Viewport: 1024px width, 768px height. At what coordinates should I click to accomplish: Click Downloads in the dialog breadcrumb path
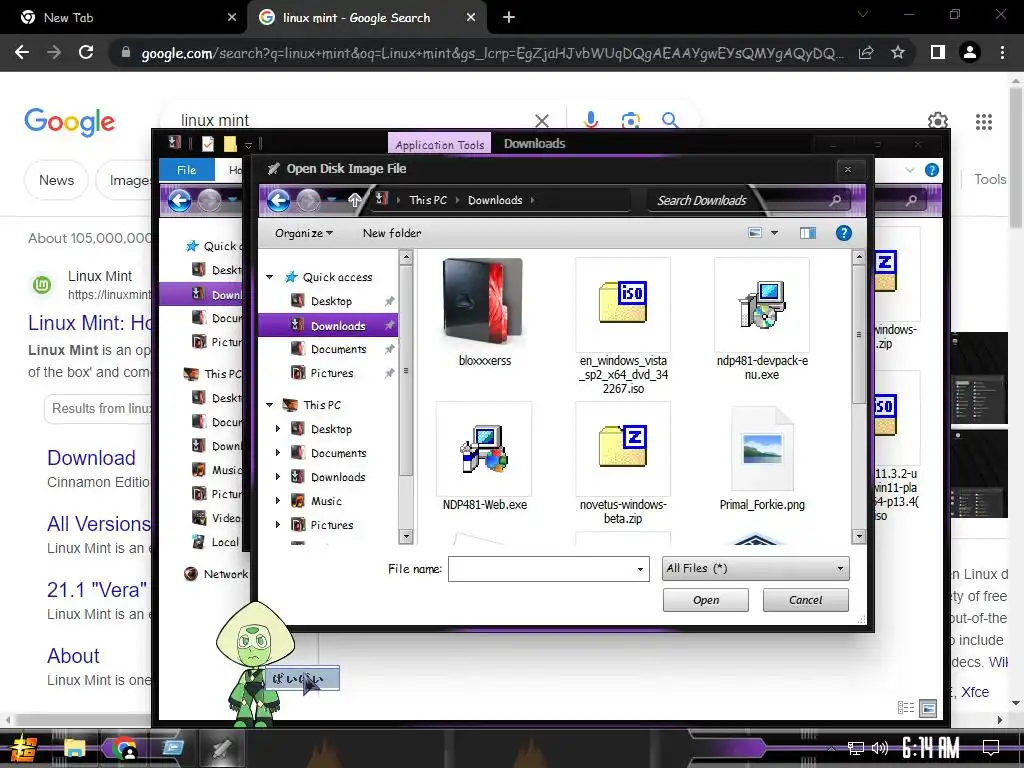coord(495,200)
